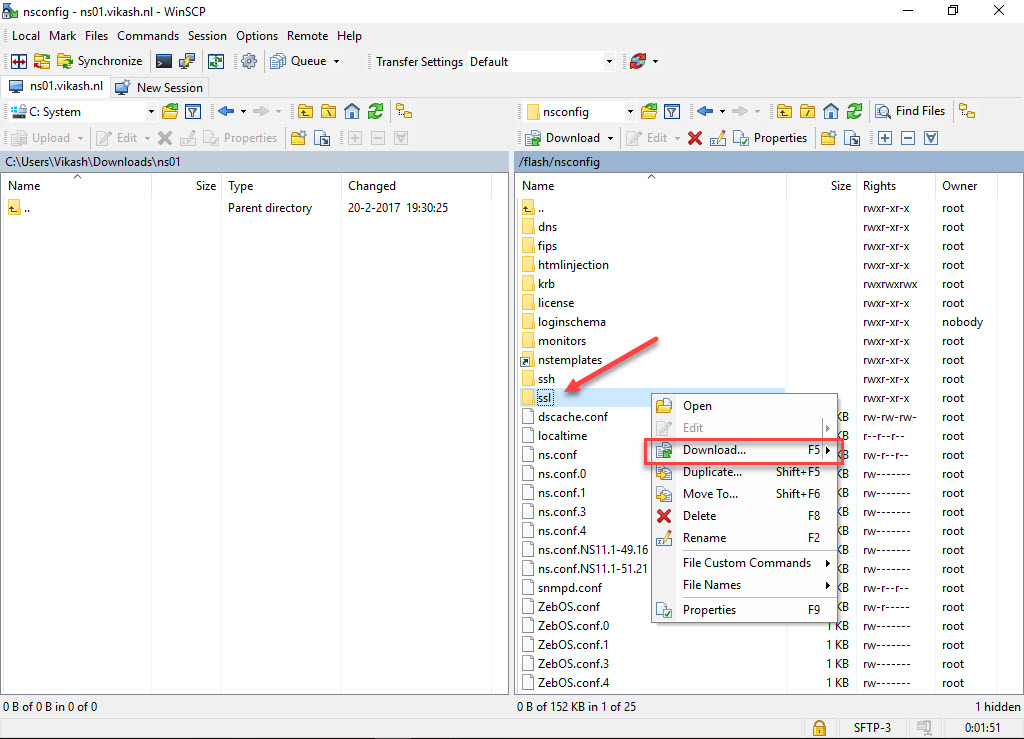Click remote Invert Selection icon
This screenshot has height=739, width=1024.
[x=931, y=138]
